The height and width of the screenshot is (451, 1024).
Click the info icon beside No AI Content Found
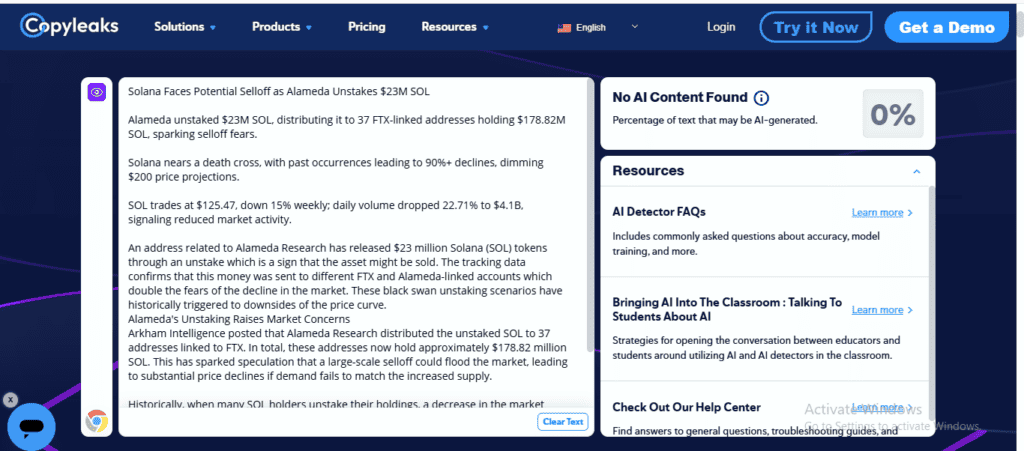click(x=761, y=98)
